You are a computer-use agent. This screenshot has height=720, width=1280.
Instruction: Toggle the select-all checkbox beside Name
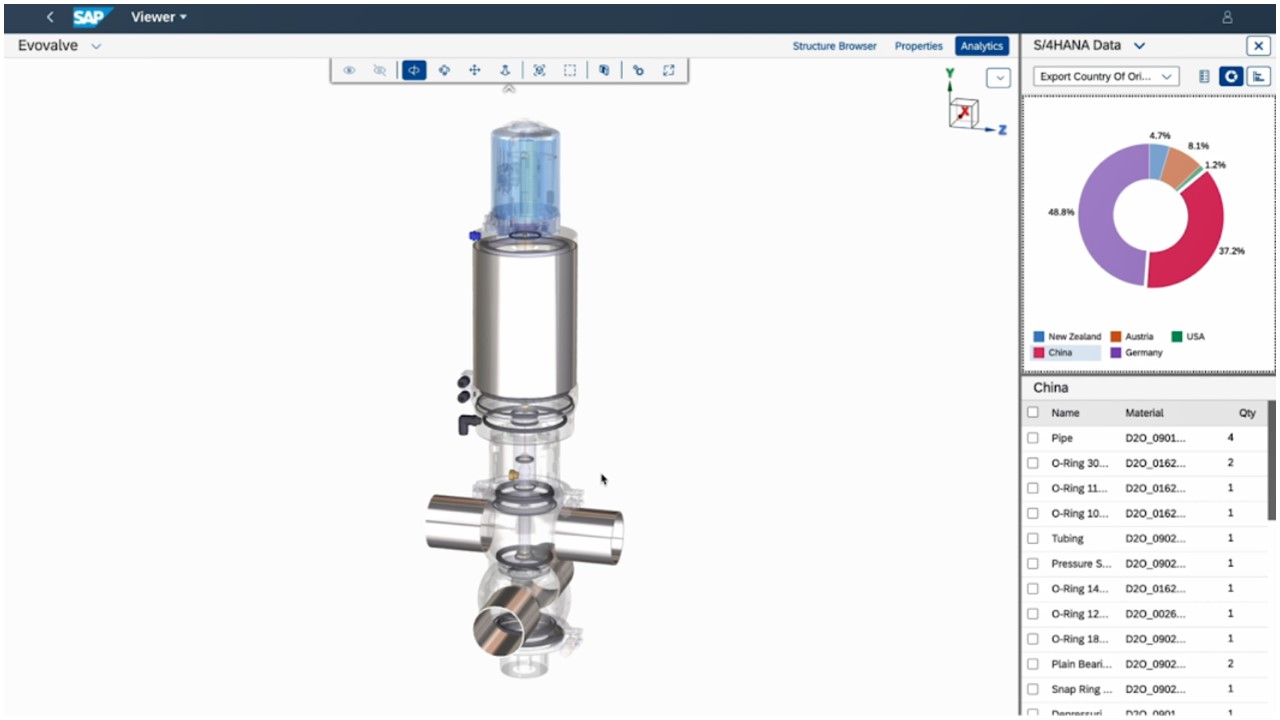(x=1033, y=412)
